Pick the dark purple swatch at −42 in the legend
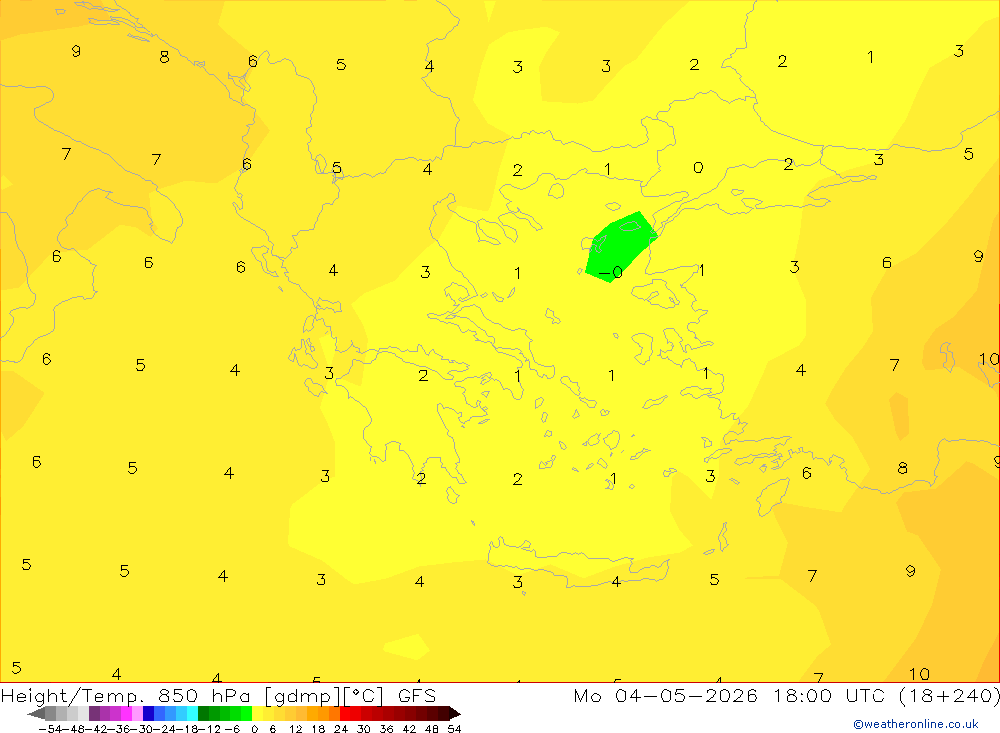This screenshot has height=733, width=1000. click(x=94, y=714)
